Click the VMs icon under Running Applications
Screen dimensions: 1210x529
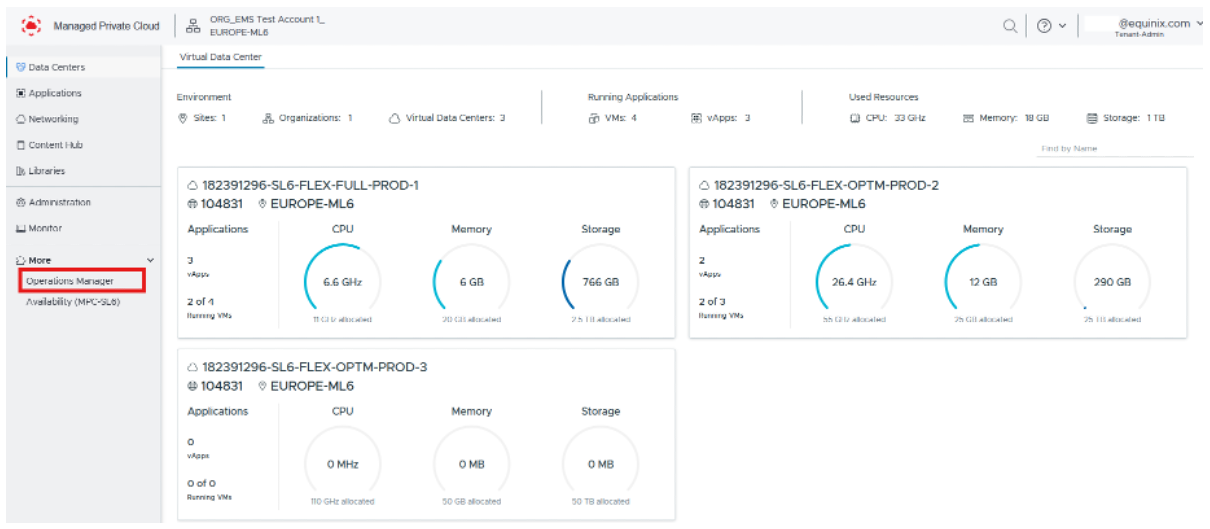coord(594,118)
